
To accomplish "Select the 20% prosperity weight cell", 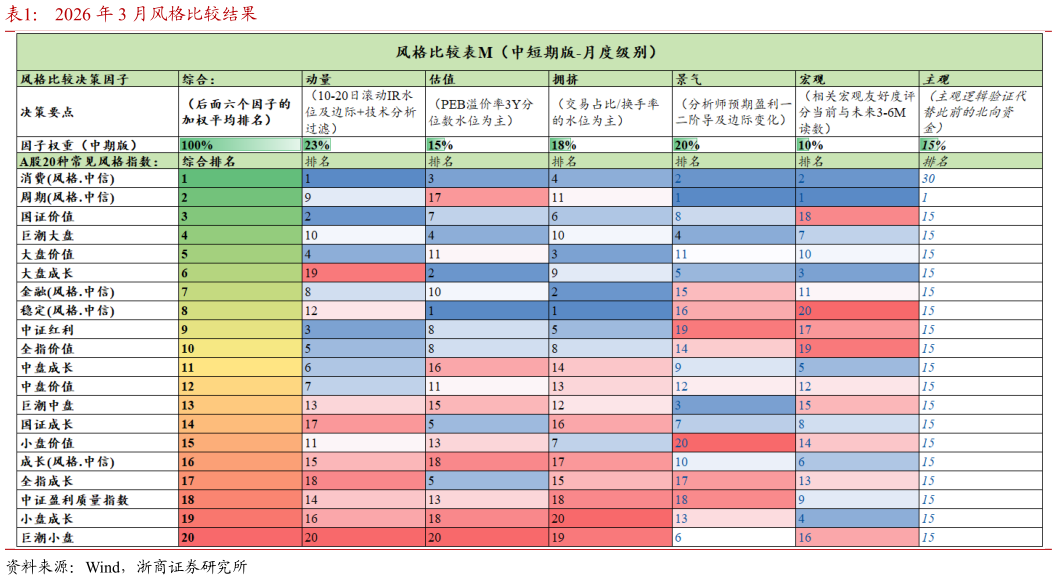I will click(734, 145).
